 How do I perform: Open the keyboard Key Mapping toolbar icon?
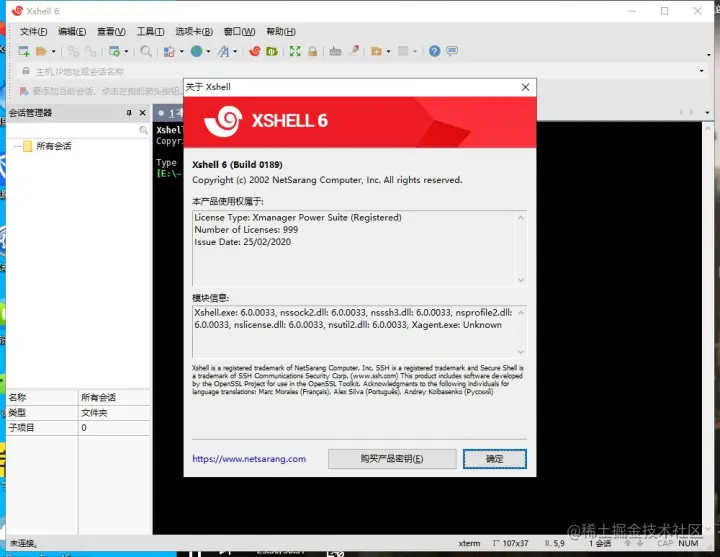point(335,51)
